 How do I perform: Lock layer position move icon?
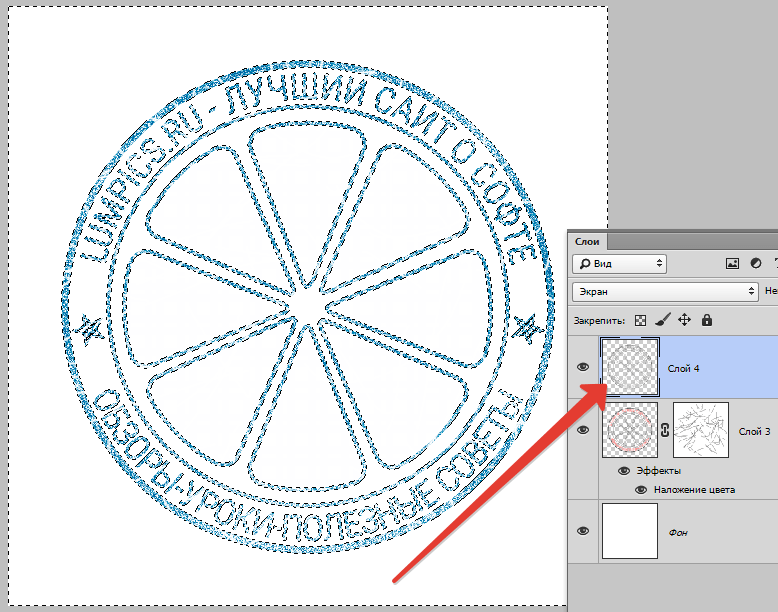[x=685, y=320]
